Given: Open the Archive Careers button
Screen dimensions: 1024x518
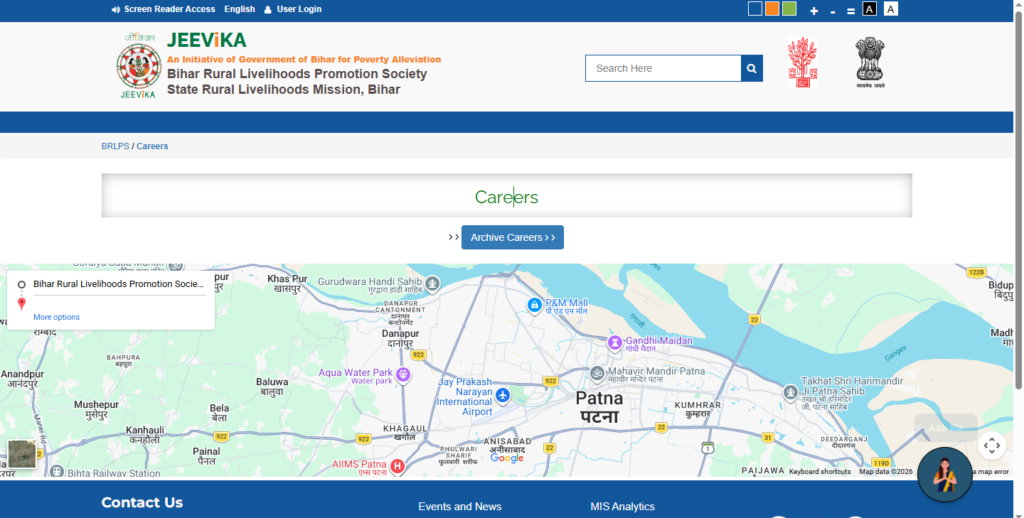Looking at the screenshot, I should [x=513, y=237].
